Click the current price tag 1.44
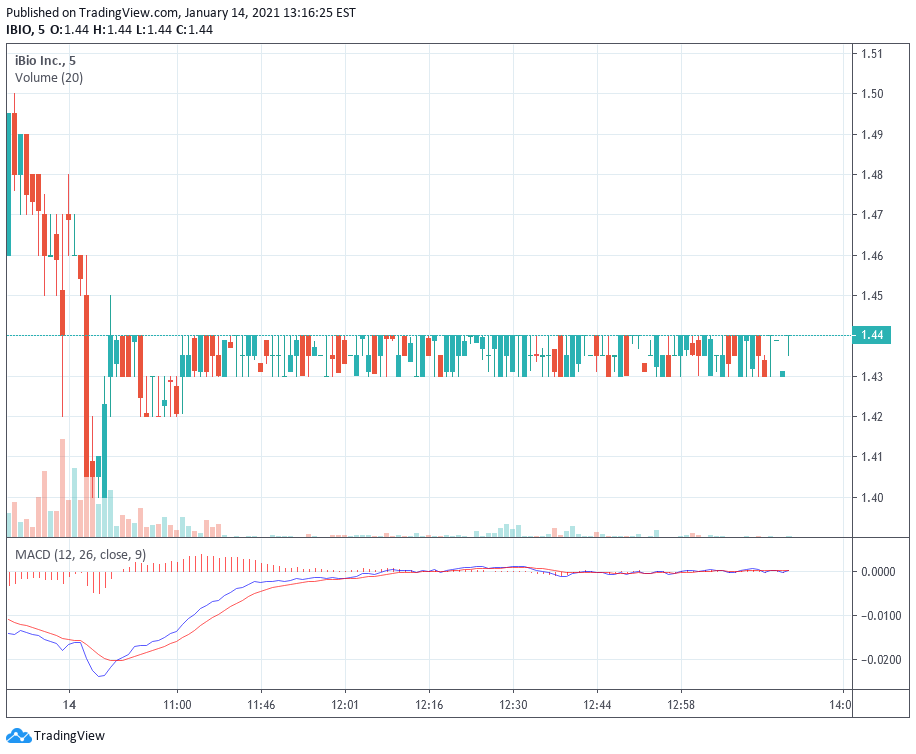 coord(872,335)
